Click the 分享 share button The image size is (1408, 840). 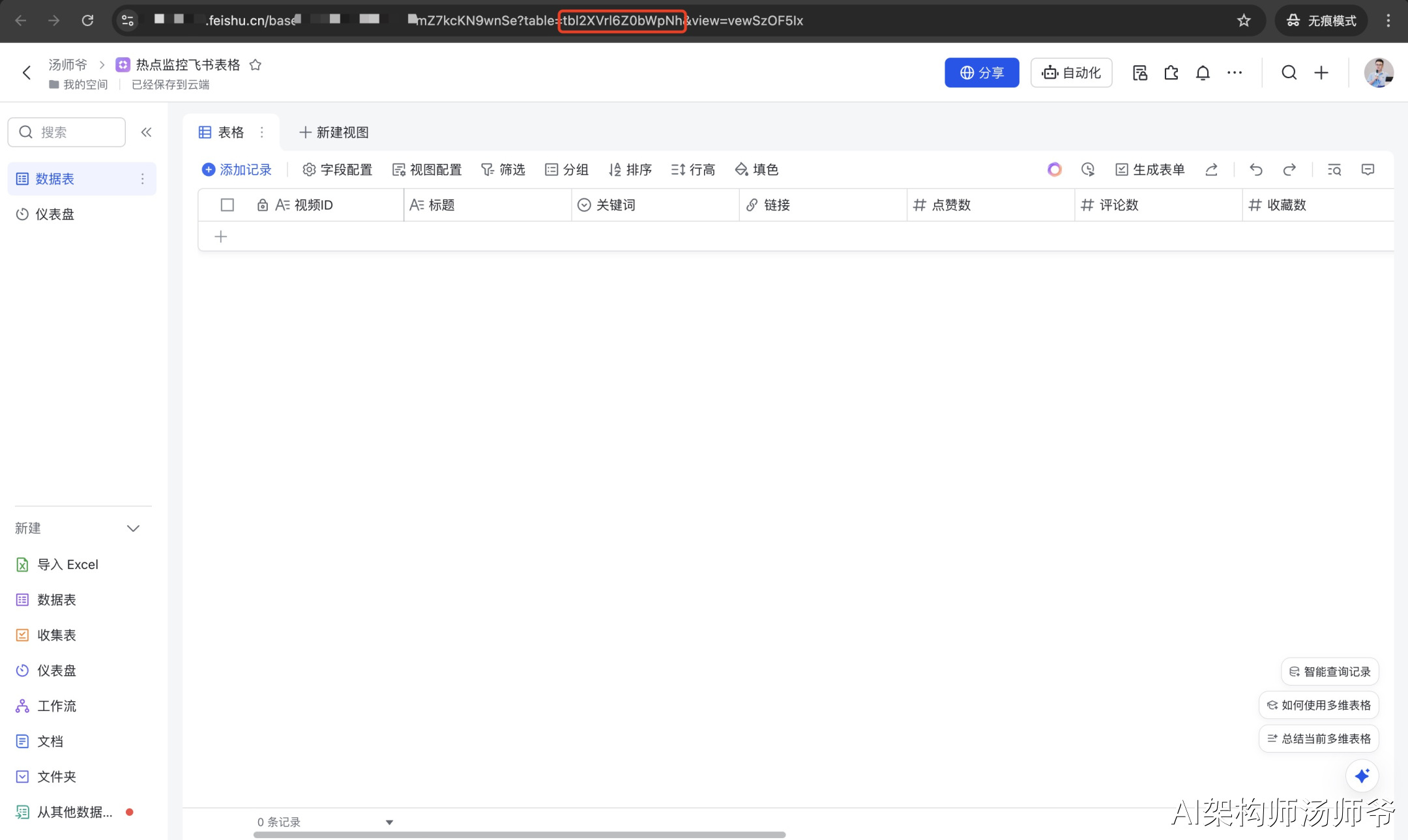click(x=981, y=72)
